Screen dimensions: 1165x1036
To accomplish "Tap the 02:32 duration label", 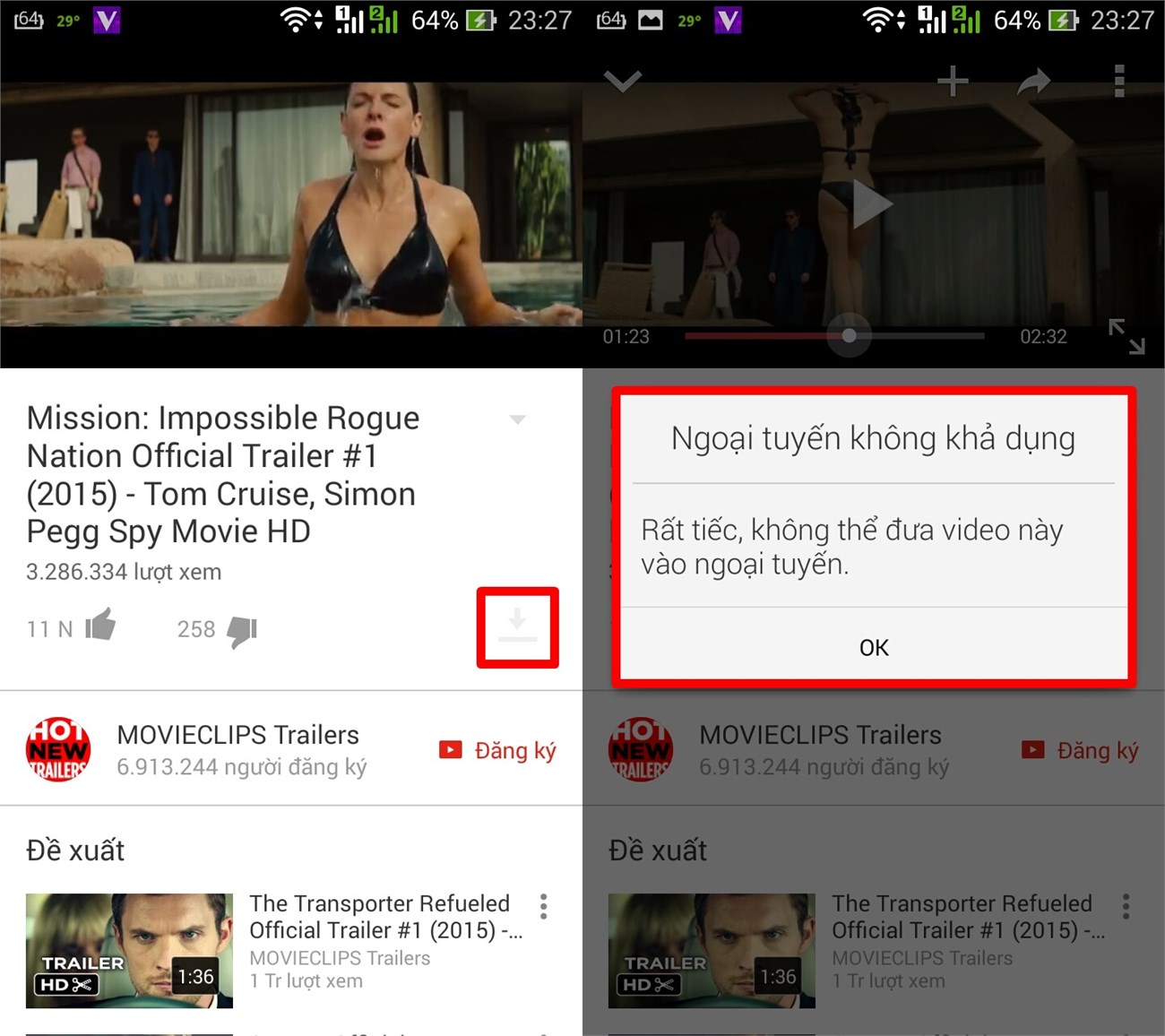I will click(x=1043, y=337).
